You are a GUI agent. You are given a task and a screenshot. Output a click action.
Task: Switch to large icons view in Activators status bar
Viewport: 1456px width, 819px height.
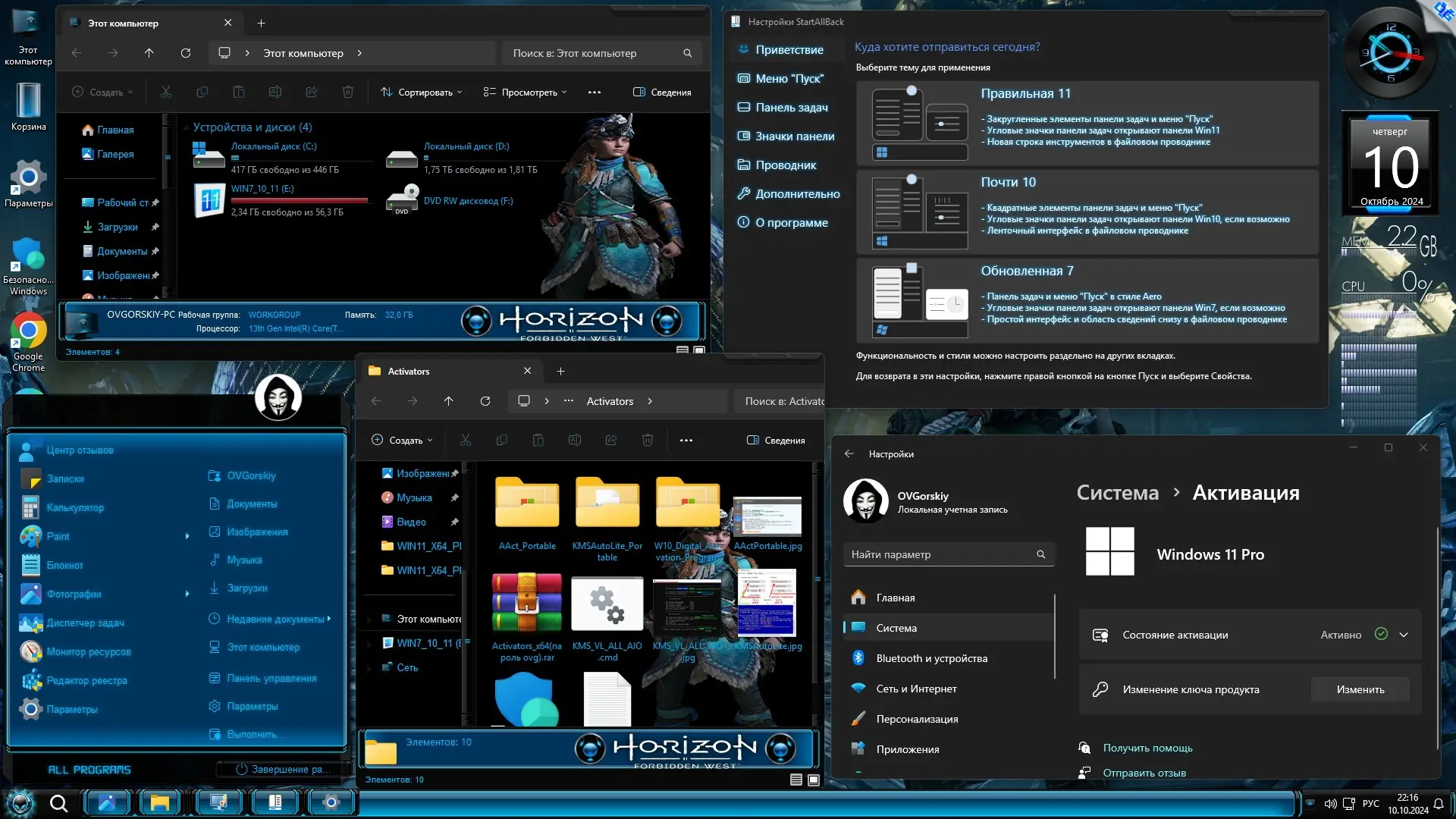(814, 780)
